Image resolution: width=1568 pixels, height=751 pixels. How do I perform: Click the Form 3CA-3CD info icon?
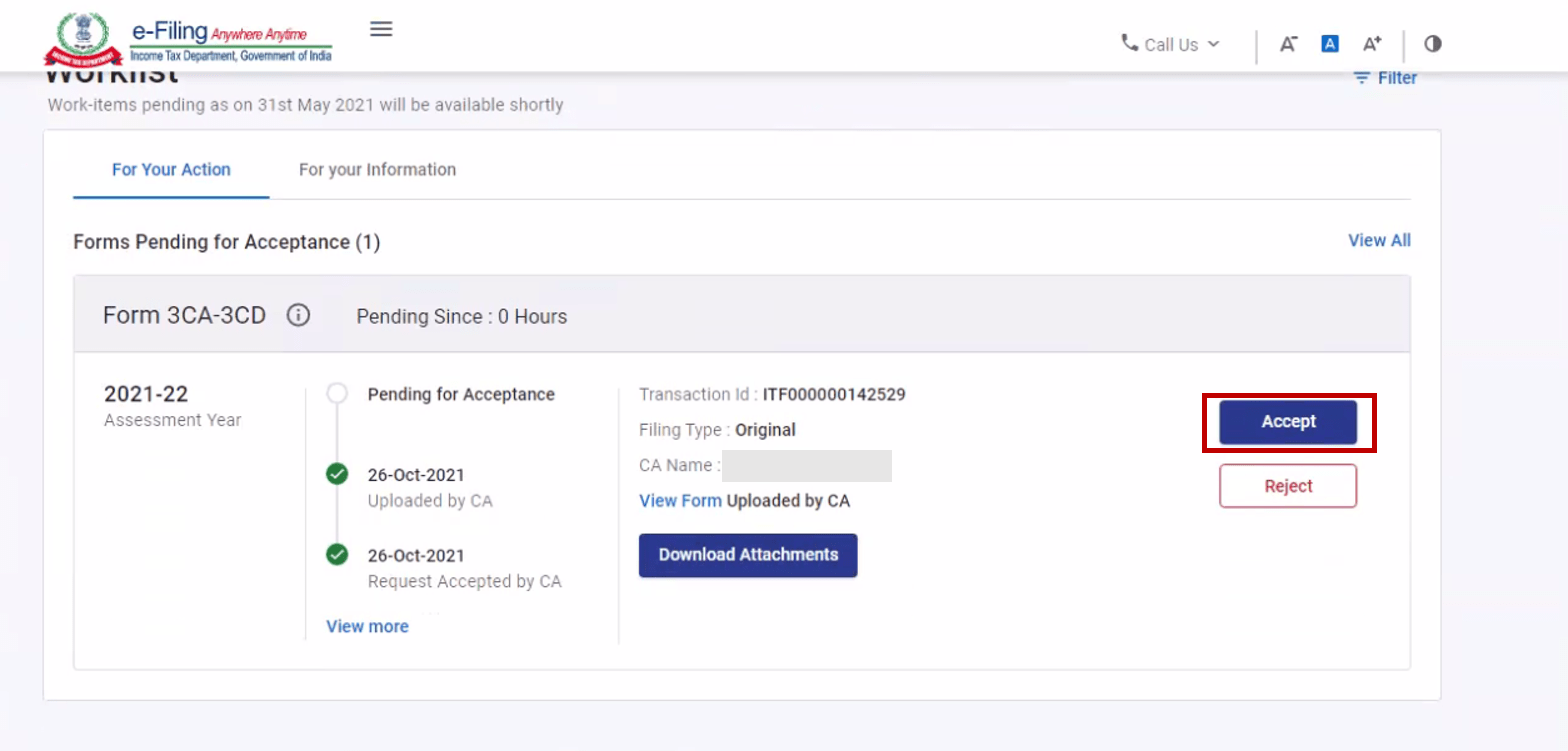[x=298, y=316]
